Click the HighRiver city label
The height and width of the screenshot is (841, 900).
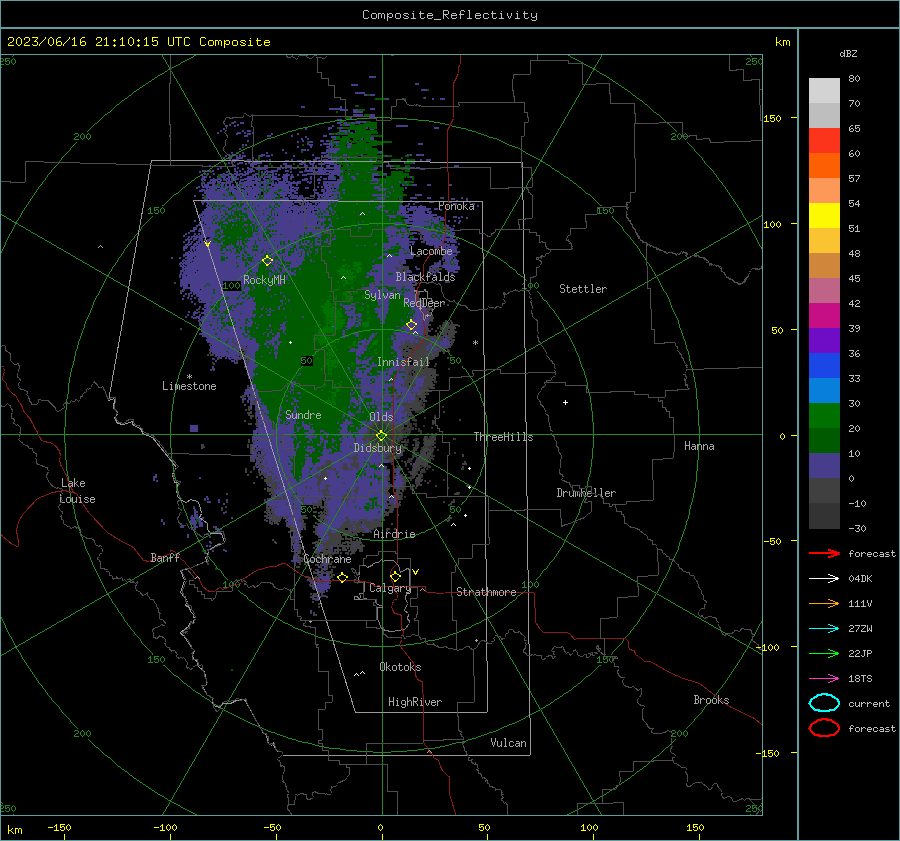415,702
